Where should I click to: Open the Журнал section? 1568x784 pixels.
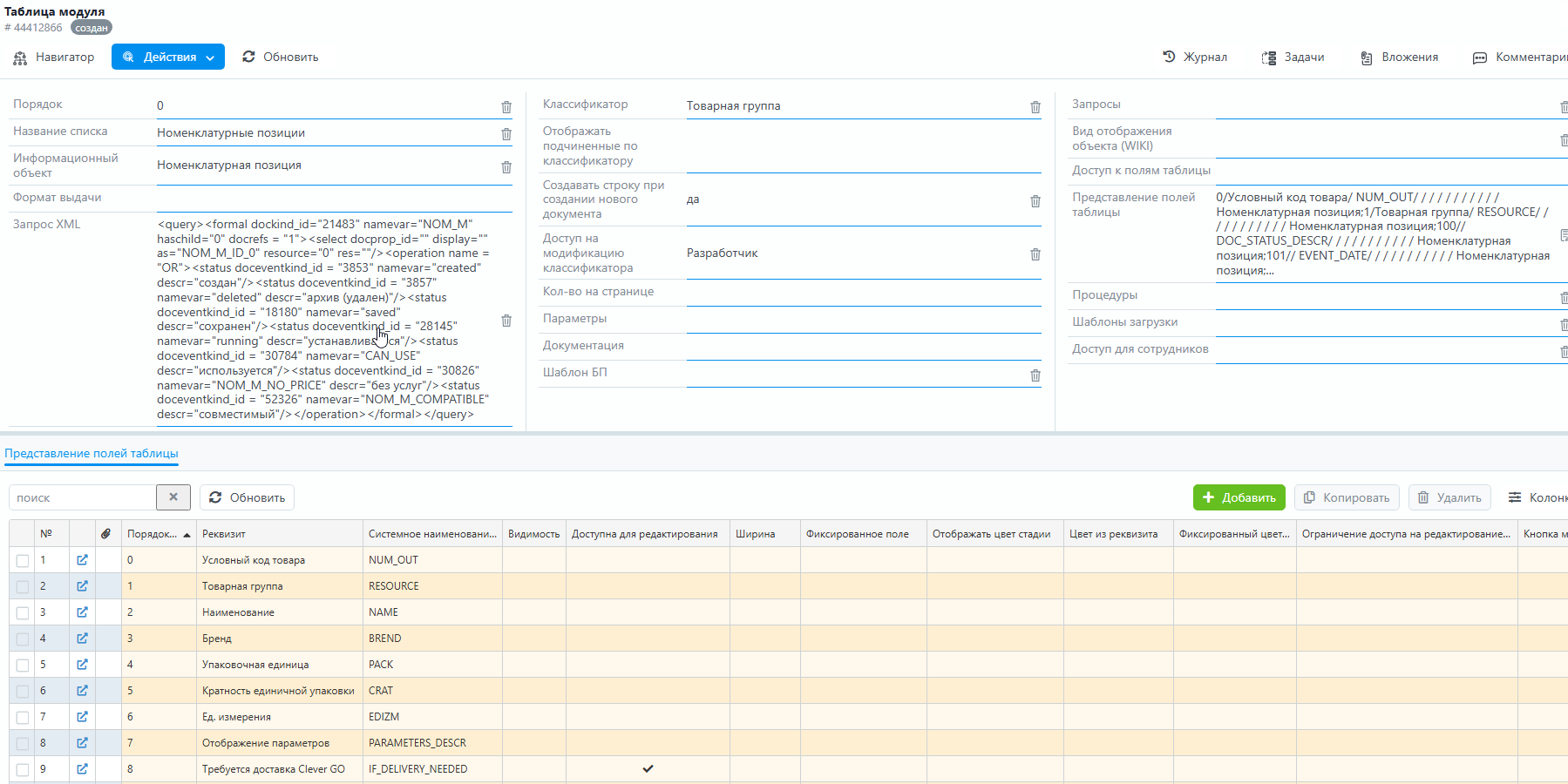click(1195, 57)
